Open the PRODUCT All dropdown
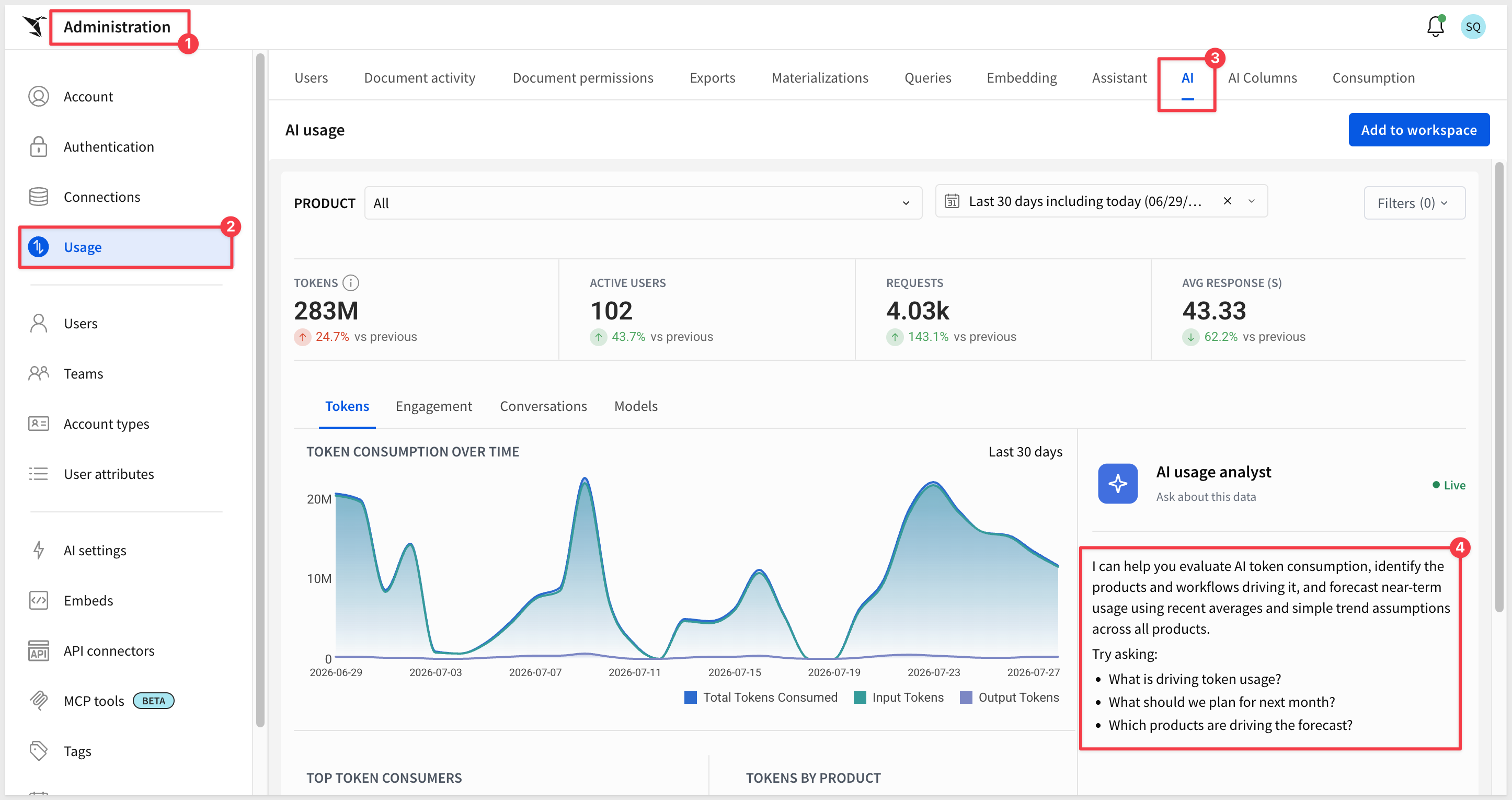Viewport: 1512px width, 800px height. click(643, 203)
